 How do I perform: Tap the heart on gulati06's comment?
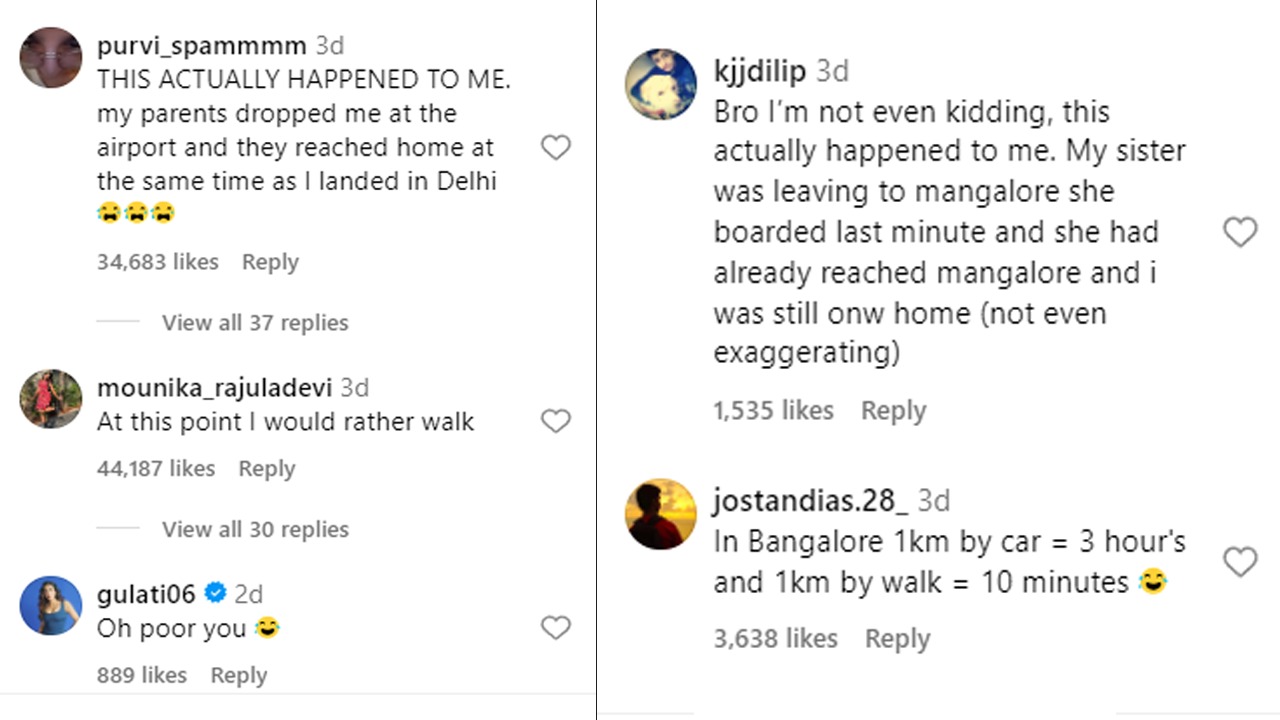[x=555, y=628]
